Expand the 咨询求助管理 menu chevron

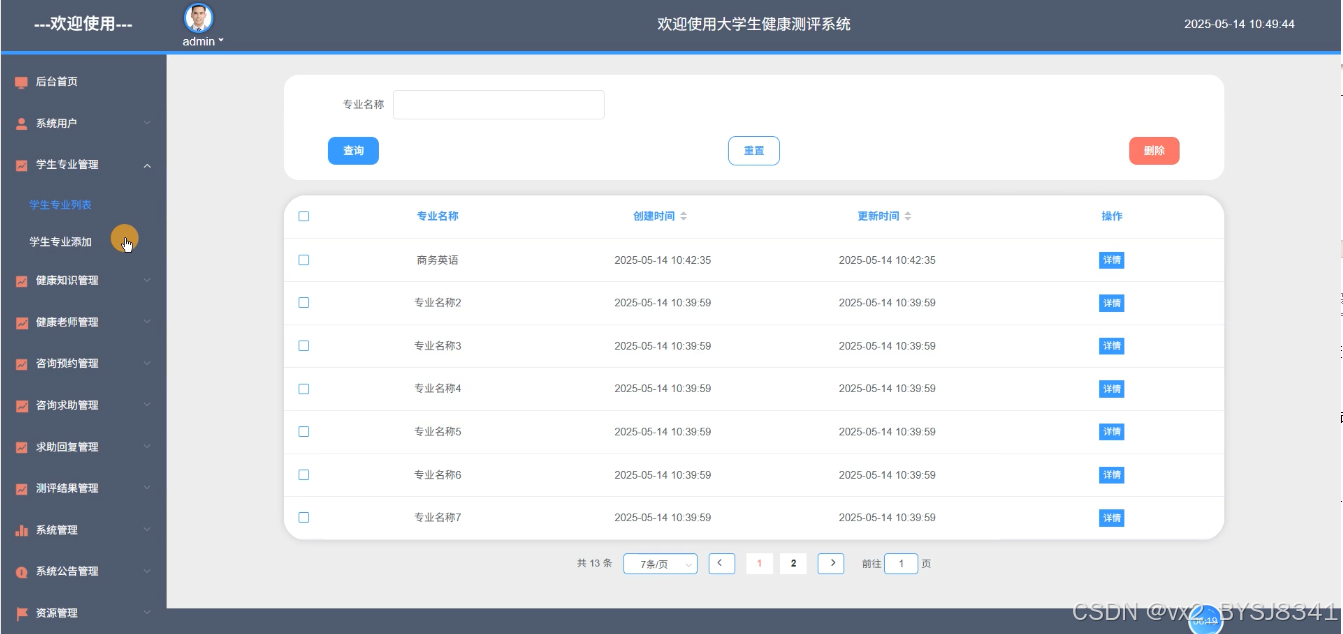point(147,406)
